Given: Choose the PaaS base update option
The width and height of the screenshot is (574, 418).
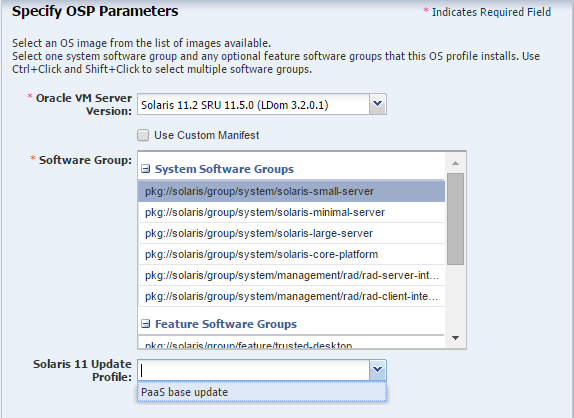Looking at the screenshot, I should (x=262, y=392).
